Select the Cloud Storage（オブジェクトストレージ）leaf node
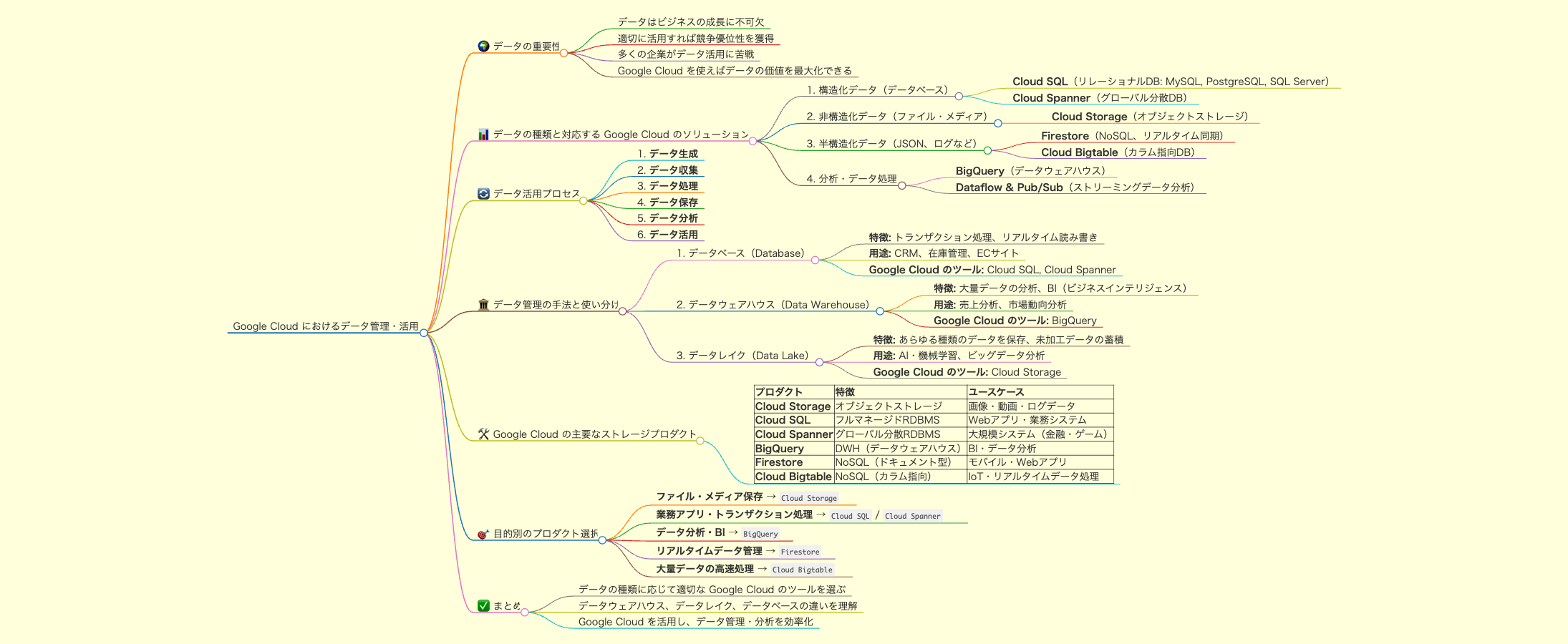 pos(1153,117)
